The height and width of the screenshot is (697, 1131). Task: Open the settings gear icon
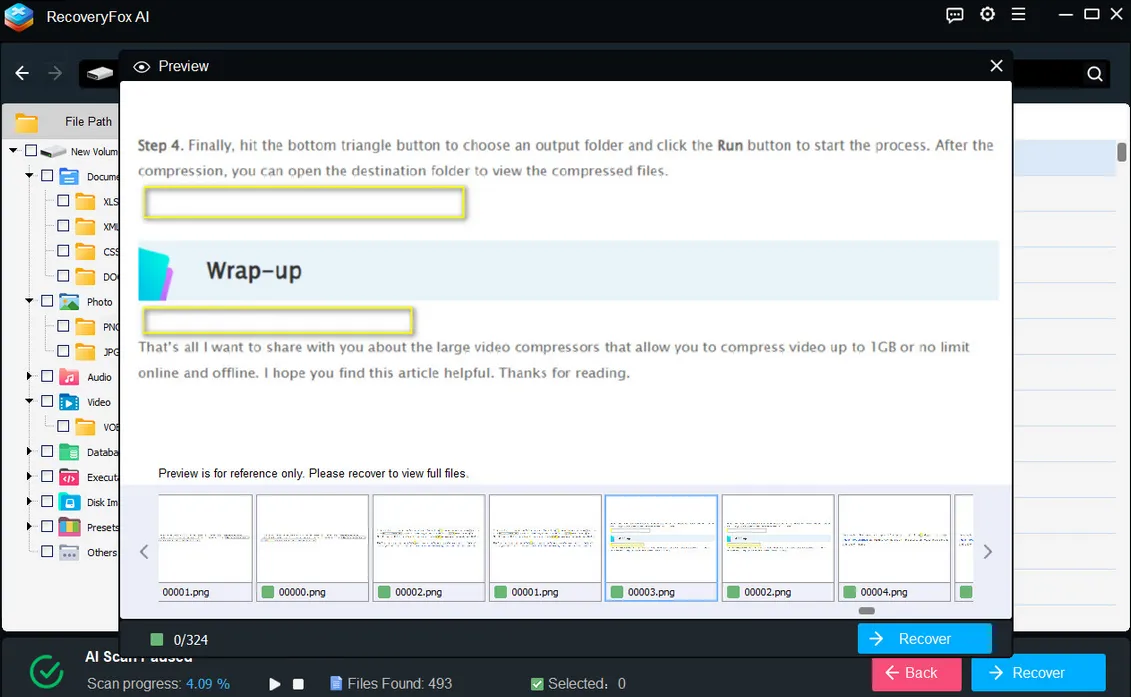(987, 15)
